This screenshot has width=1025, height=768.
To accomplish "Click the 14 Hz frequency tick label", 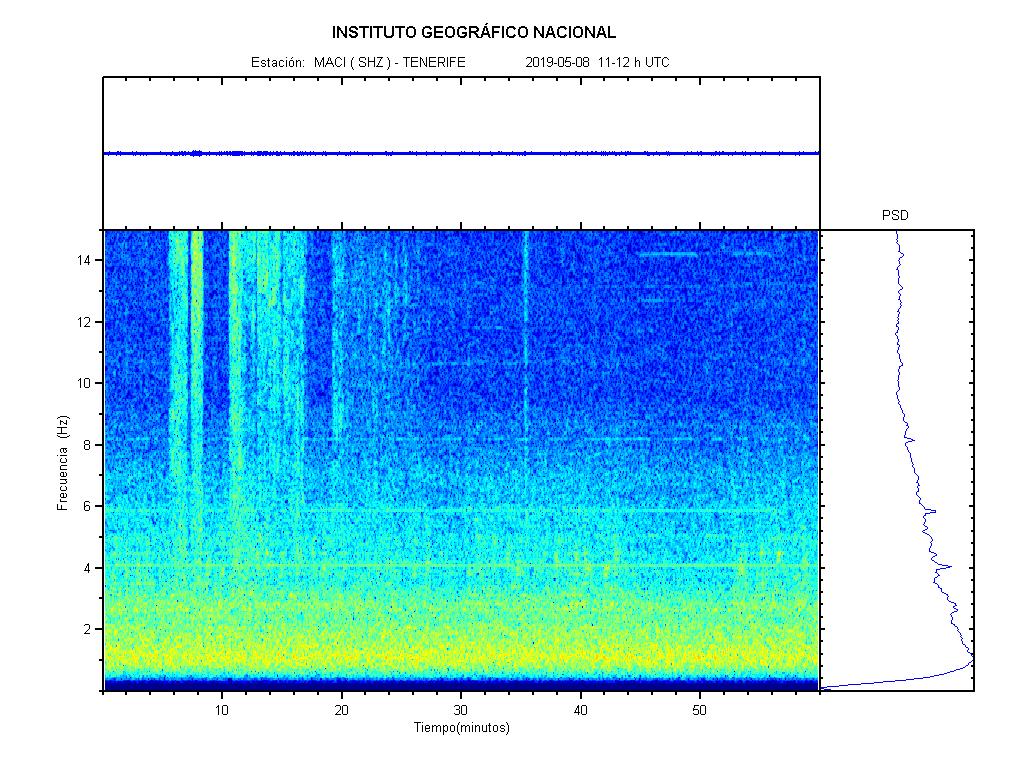I will [85, 260].
